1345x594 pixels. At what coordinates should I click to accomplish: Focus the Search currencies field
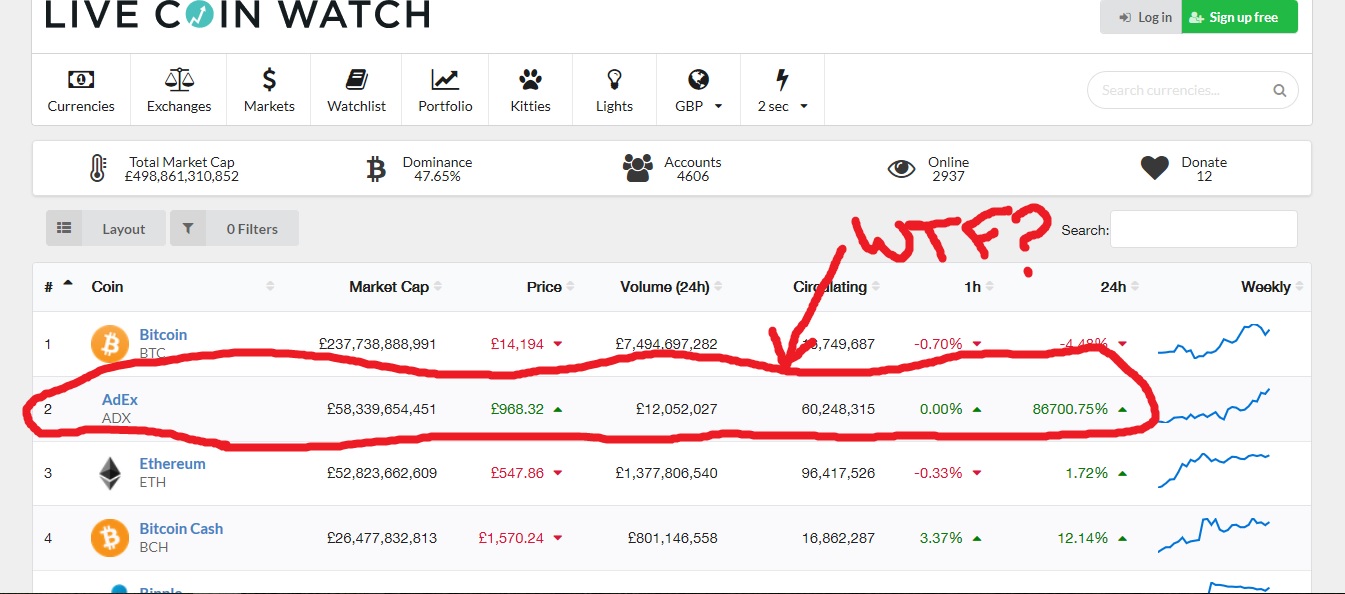(x=1192, y=90)
